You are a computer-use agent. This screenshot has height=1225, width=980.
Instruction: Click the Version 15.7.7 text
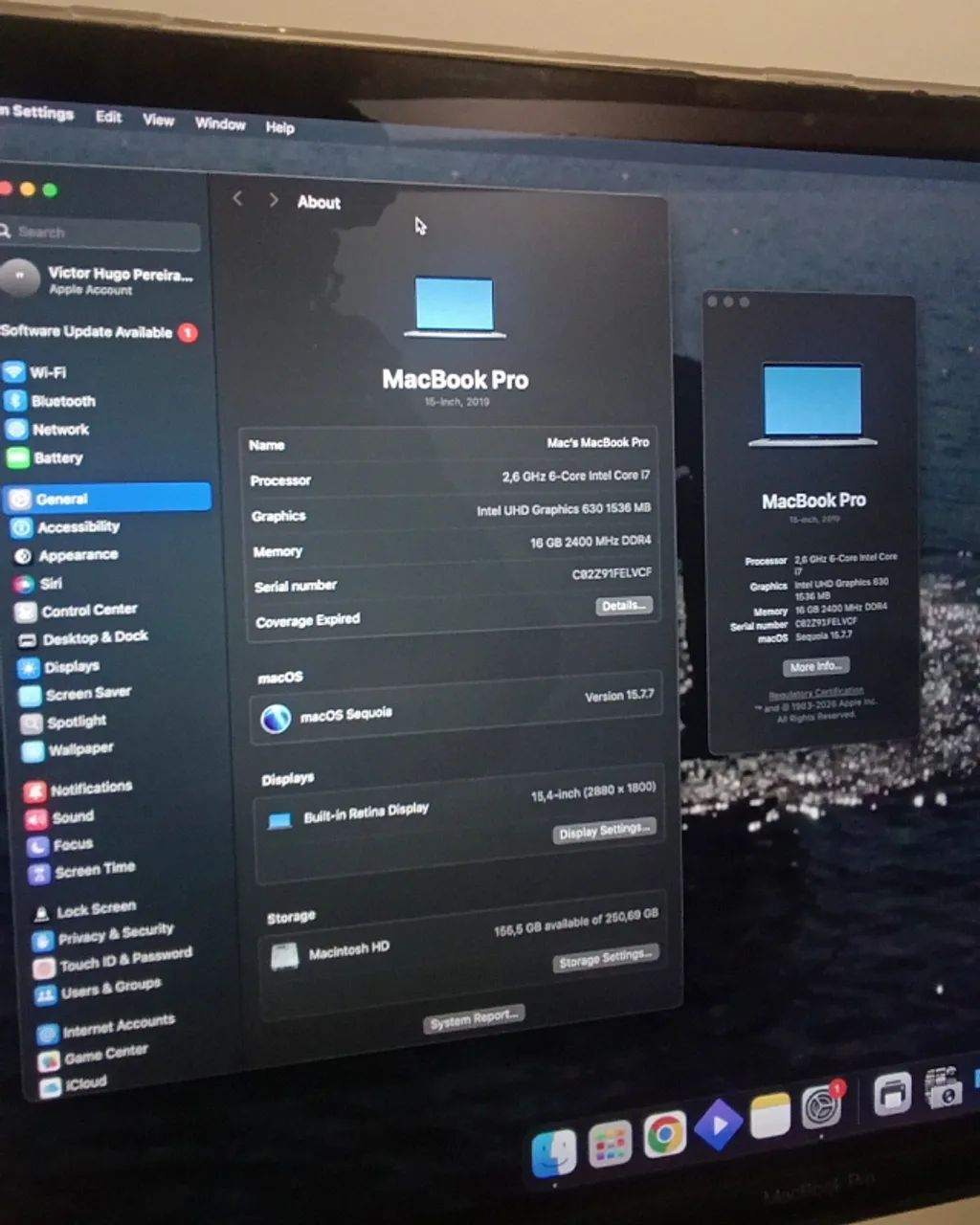[619, 696]
